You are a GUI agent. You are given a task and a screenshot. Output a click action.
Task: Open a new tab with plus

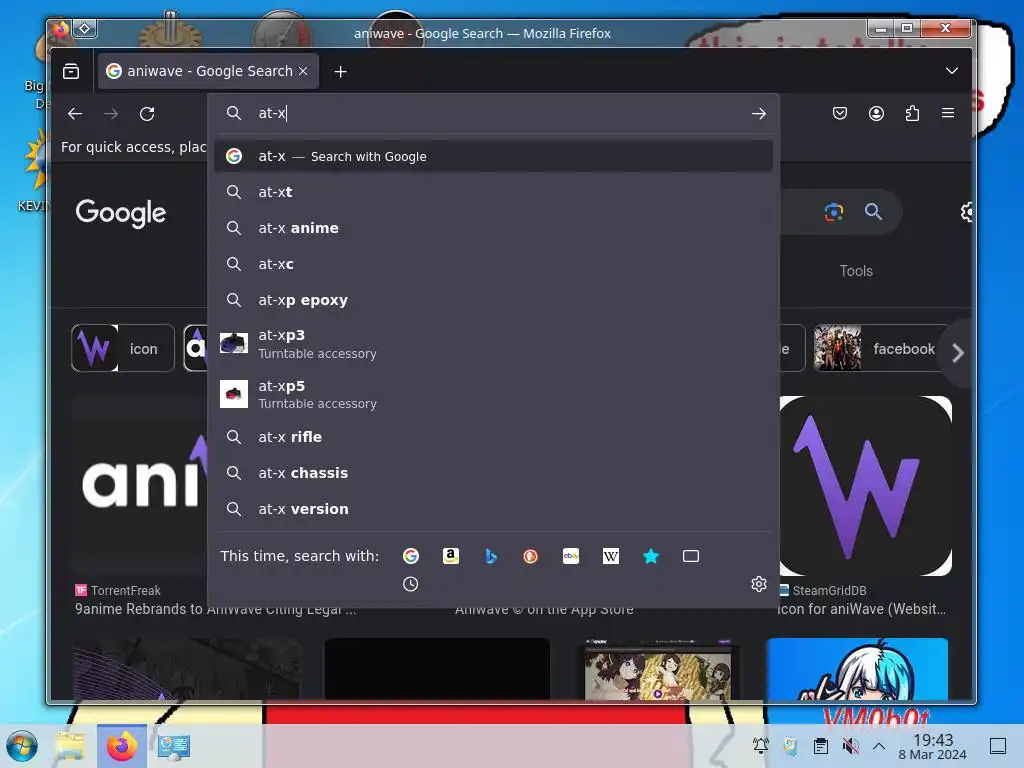coord(340,71)
